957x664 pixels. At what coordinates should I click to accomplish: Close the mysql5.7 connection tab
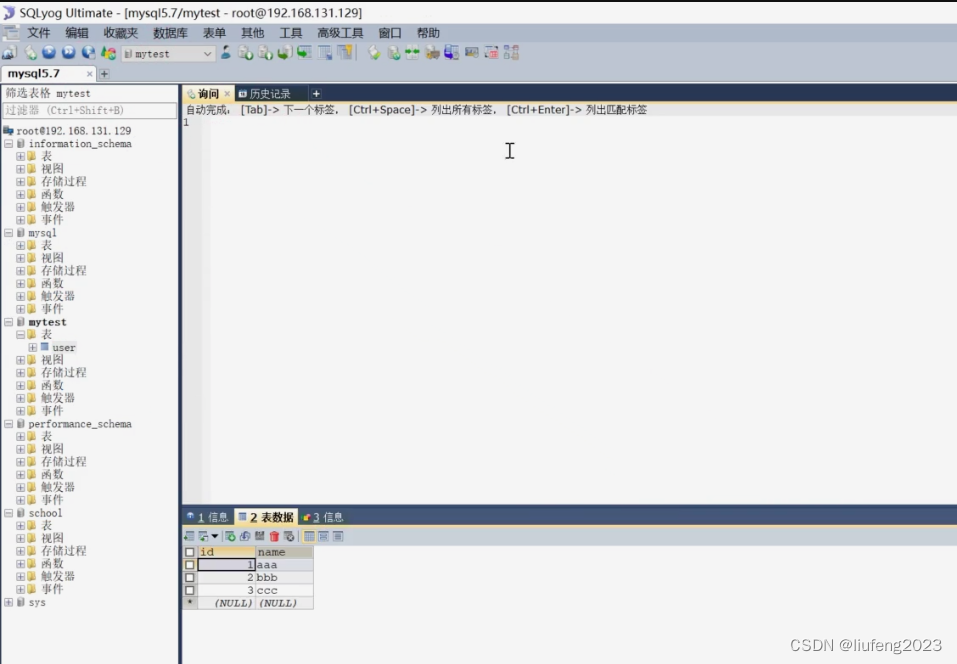click(x=90, y=74)
